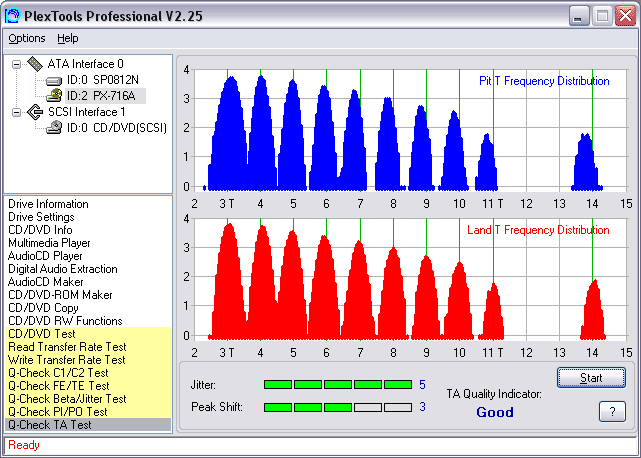Image resolution: width=641 pixels, height=458 pixels.
Task: Click the PlexTools application icon in title bar
Action: pos(13,16)
